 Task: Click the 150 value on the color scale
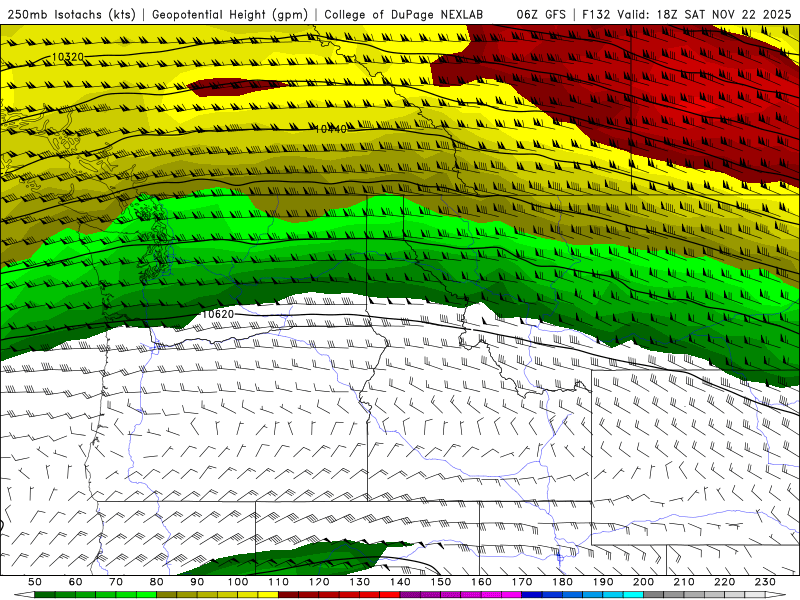click(x=441, y=582)
